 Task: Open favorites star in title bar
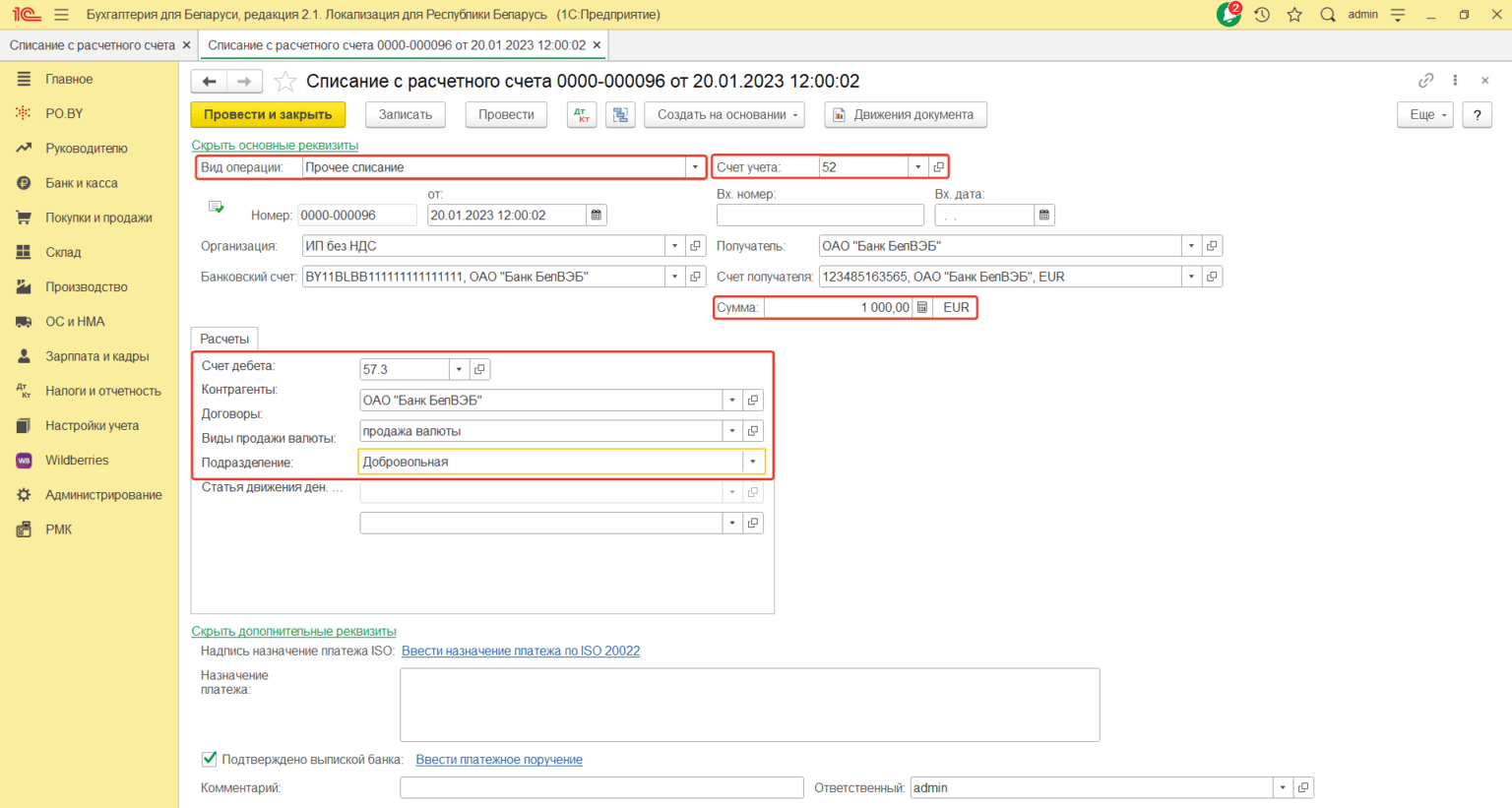[1294, 15]
